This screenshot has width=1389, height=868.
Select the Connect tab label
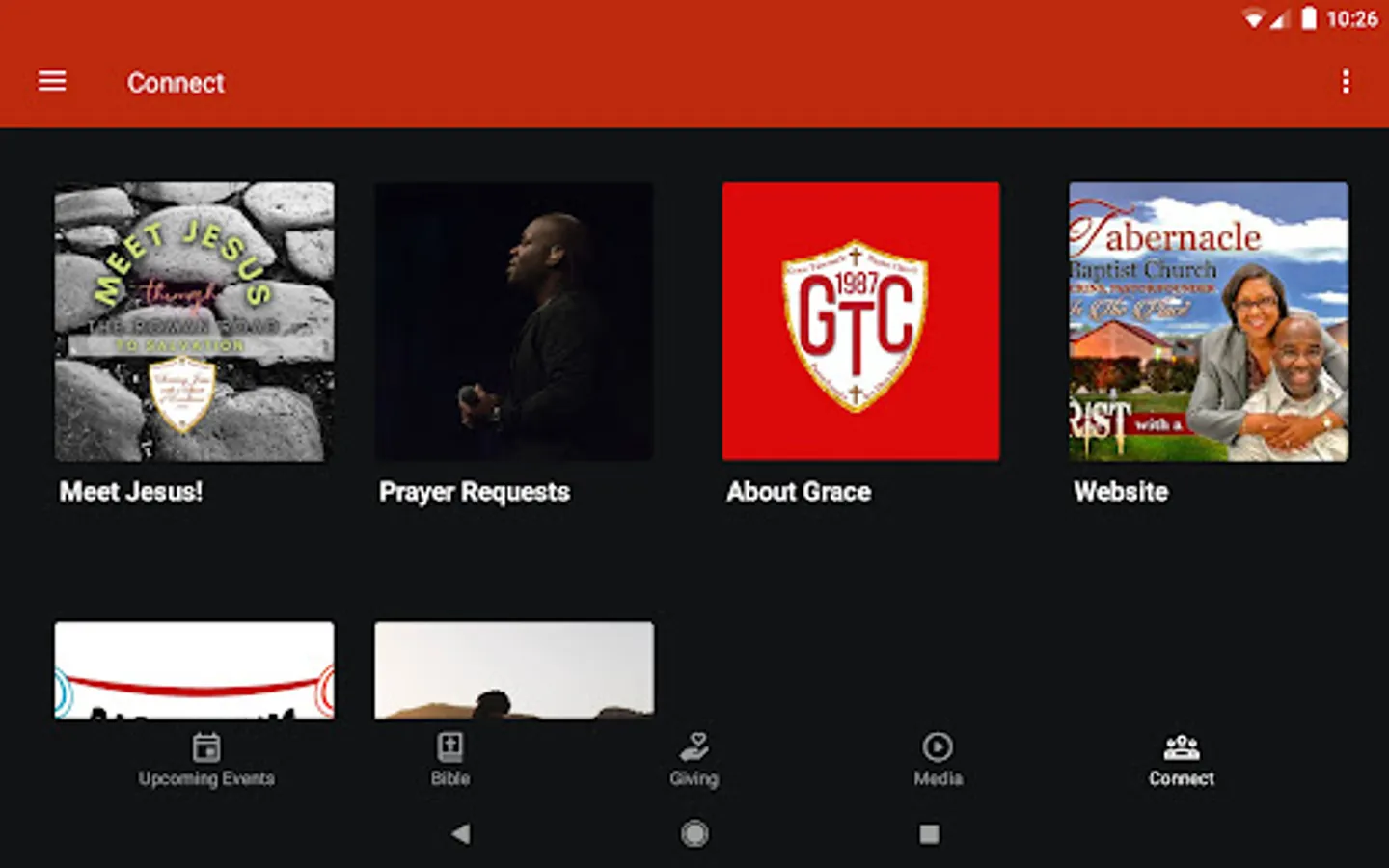[x=1182, y=778]
